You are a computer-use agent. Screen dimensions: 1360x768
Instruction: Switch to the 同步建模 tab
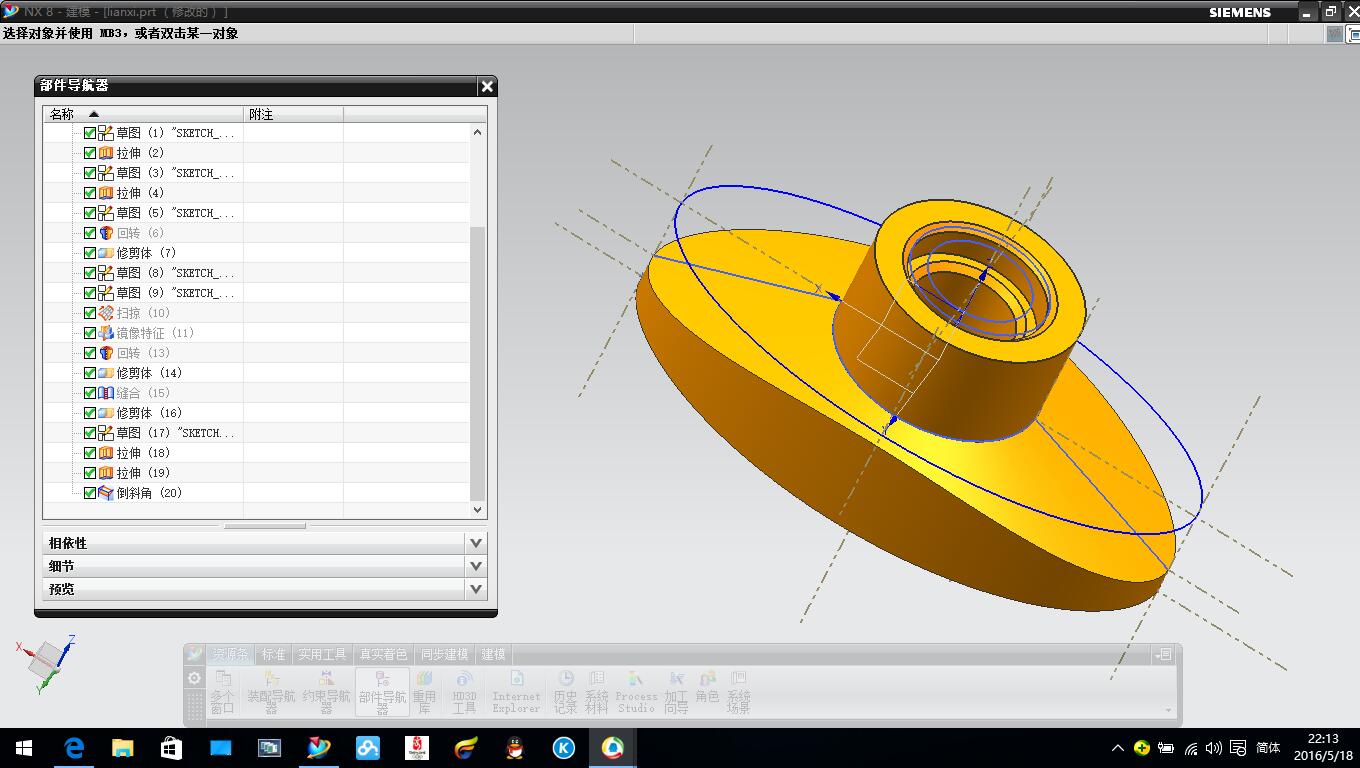coord(444,654)
